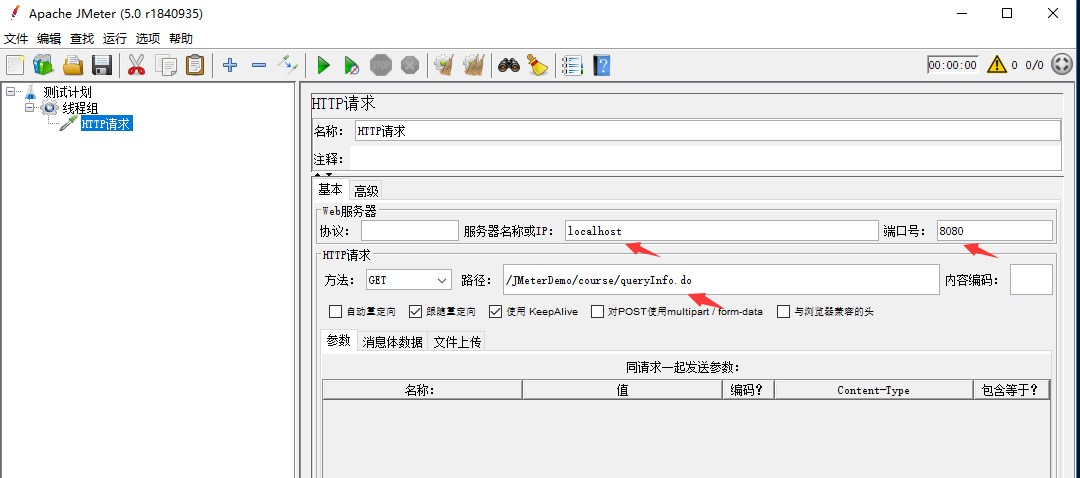This screenshot has width=1080, height=478.
Task: Collapse the 测试计划 tree node
Action: [x=10, y=91]
